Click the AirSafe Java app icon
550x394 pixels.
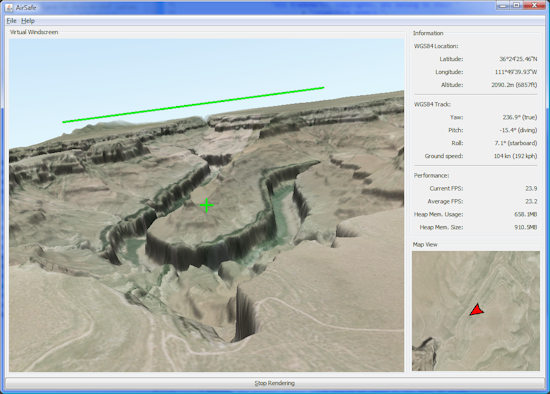pos(9,7)
